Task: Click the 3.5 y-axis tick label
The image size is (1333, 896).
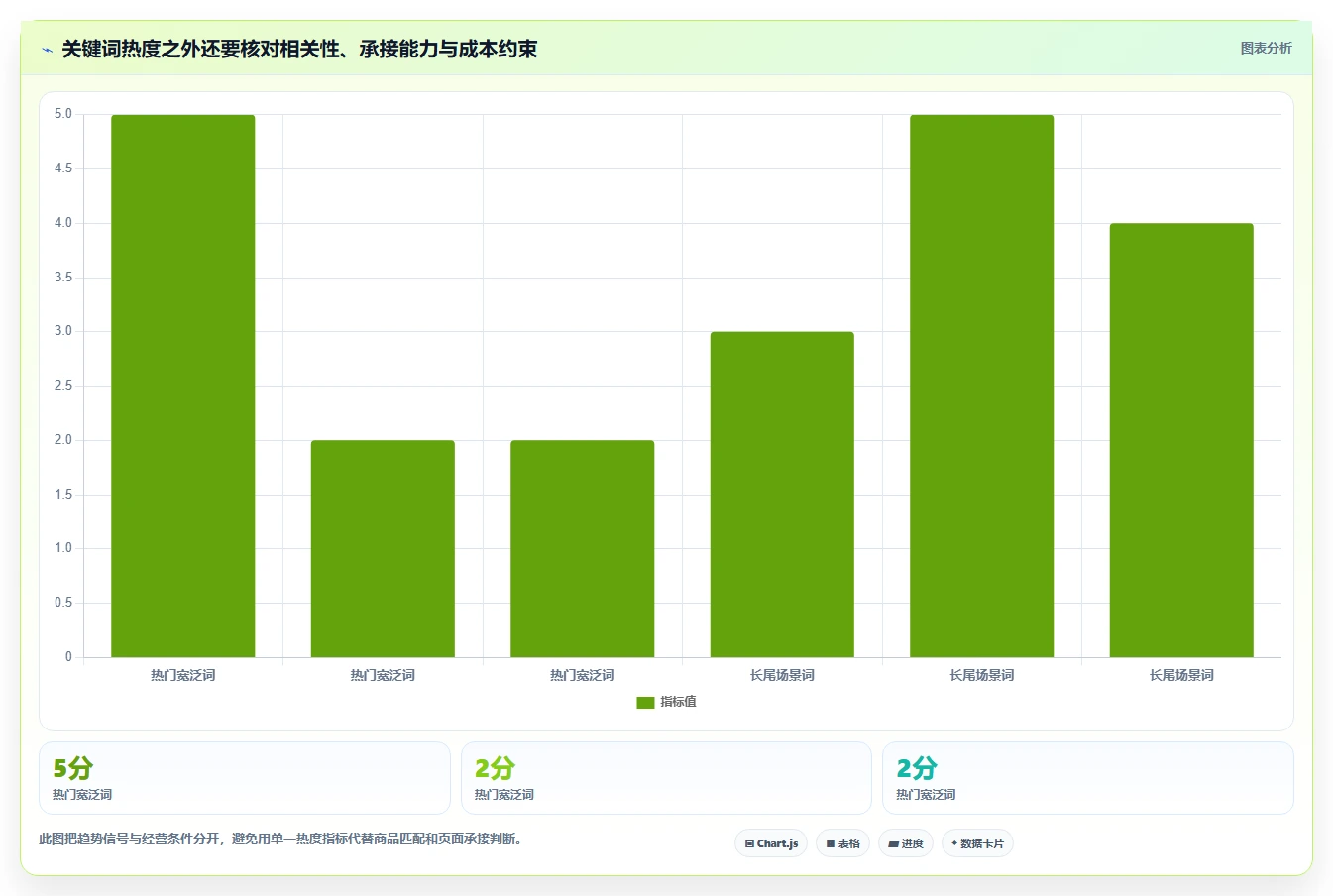Action: coord(63,278)
